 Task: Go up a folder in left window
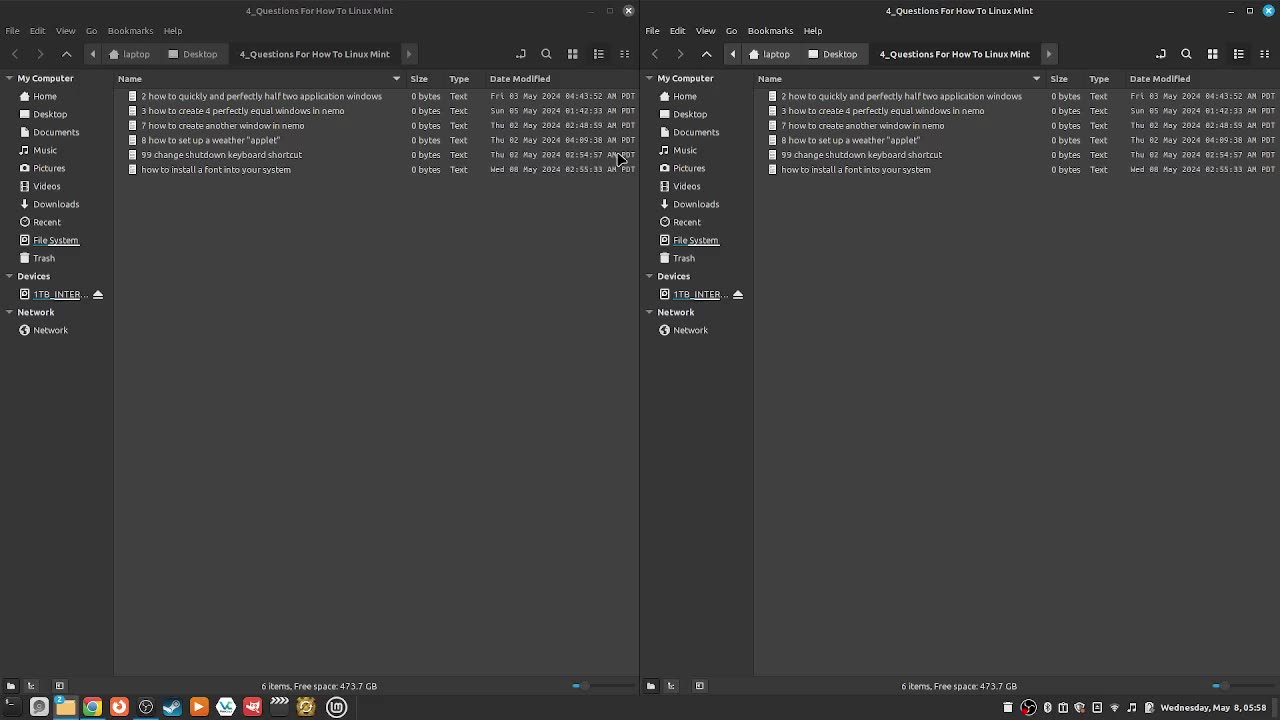67,54
